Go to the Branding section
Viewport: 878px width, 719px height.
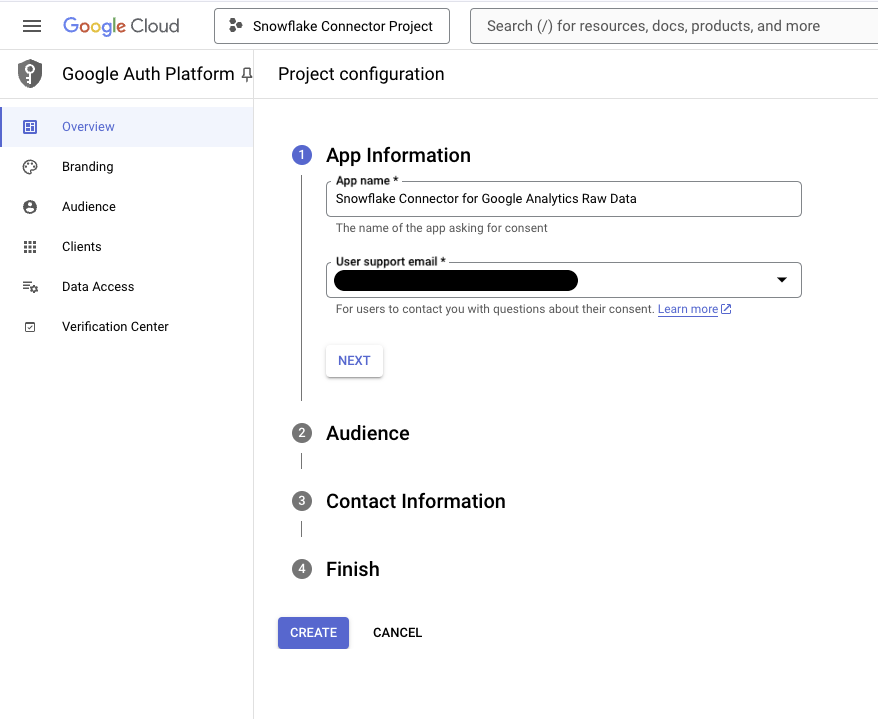[x=88, y=167]
